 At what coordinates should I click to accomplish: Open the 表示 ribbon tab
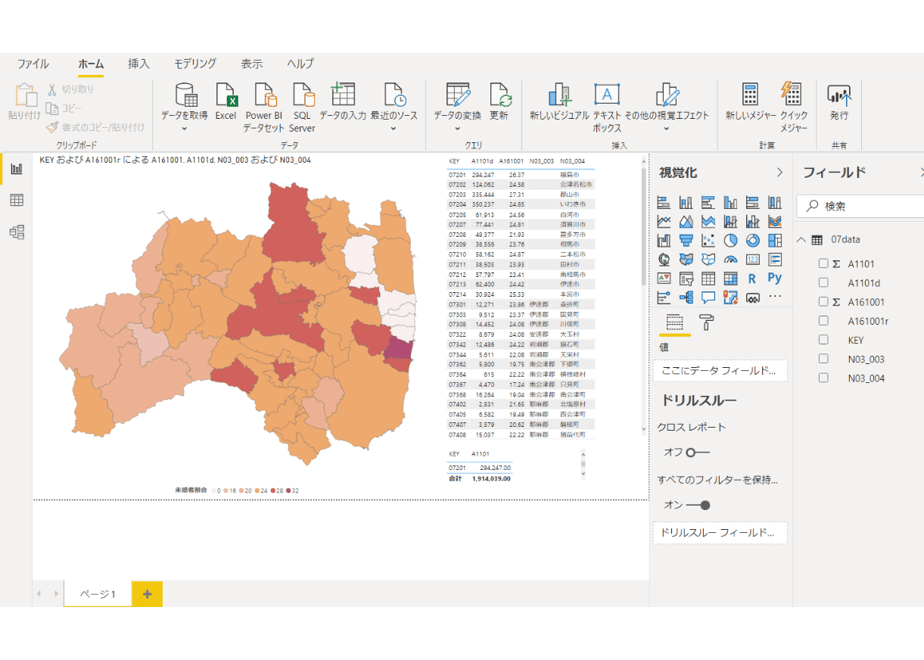pos(252,64)
